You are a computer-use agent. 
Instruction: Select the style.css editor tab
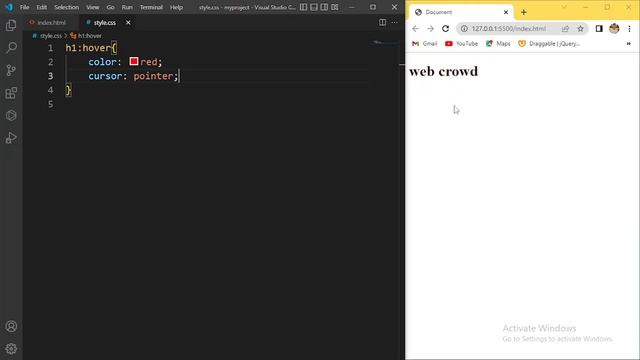(x=104, y=22)
